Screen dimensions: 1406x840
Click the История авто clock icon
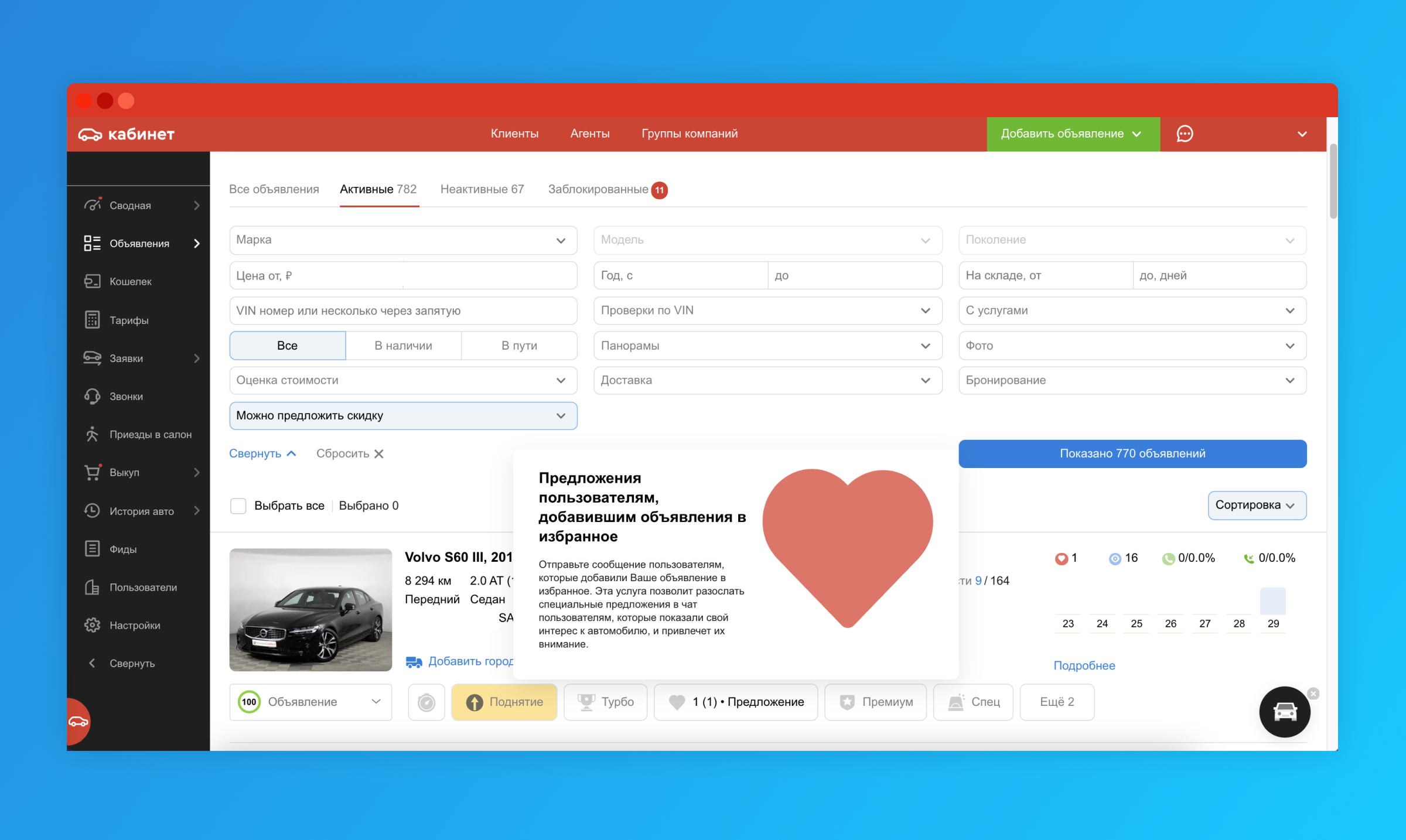pyautogui.click(x=92, y=511)
